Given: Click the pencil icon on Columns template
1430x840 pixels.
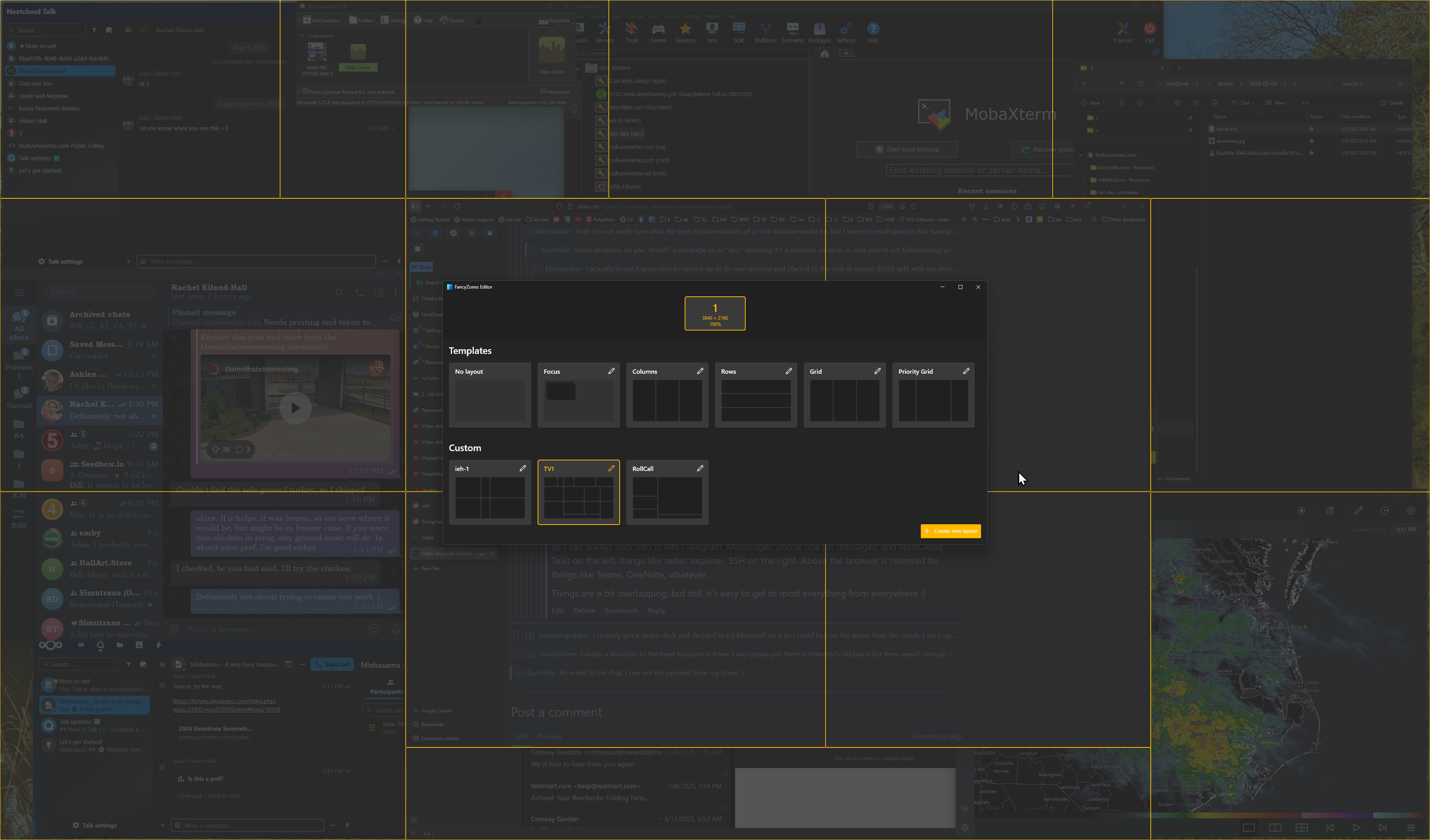Looking at the screenshot, I should (700, 371).
